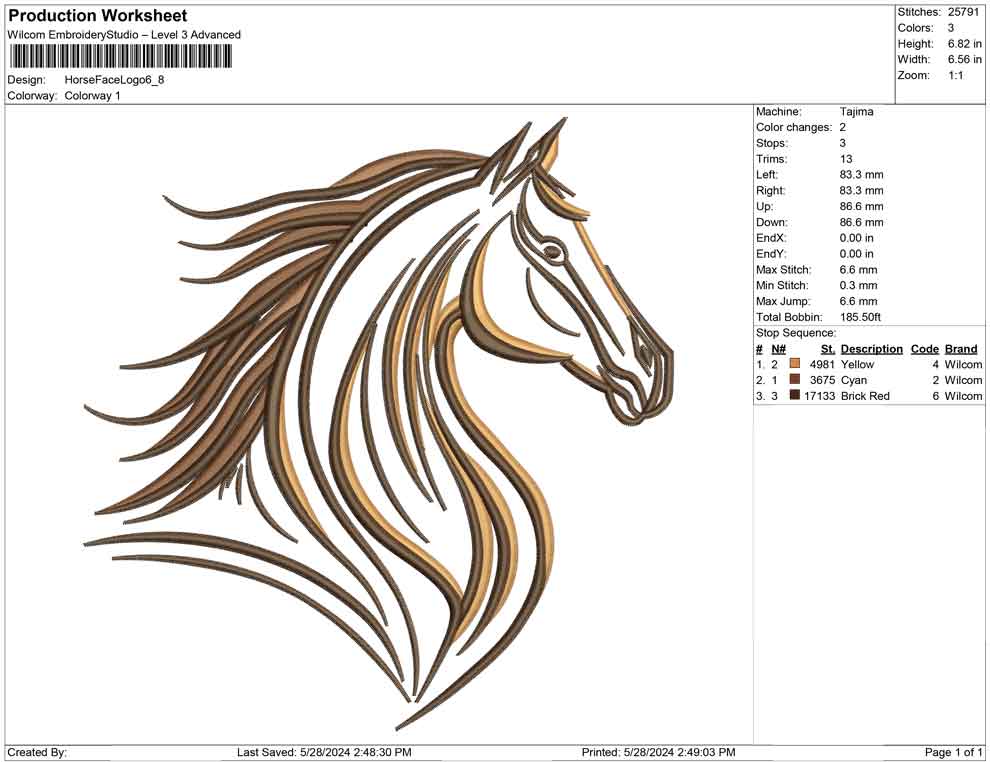
Task: Select the St. column header
Action: point(826,348)
